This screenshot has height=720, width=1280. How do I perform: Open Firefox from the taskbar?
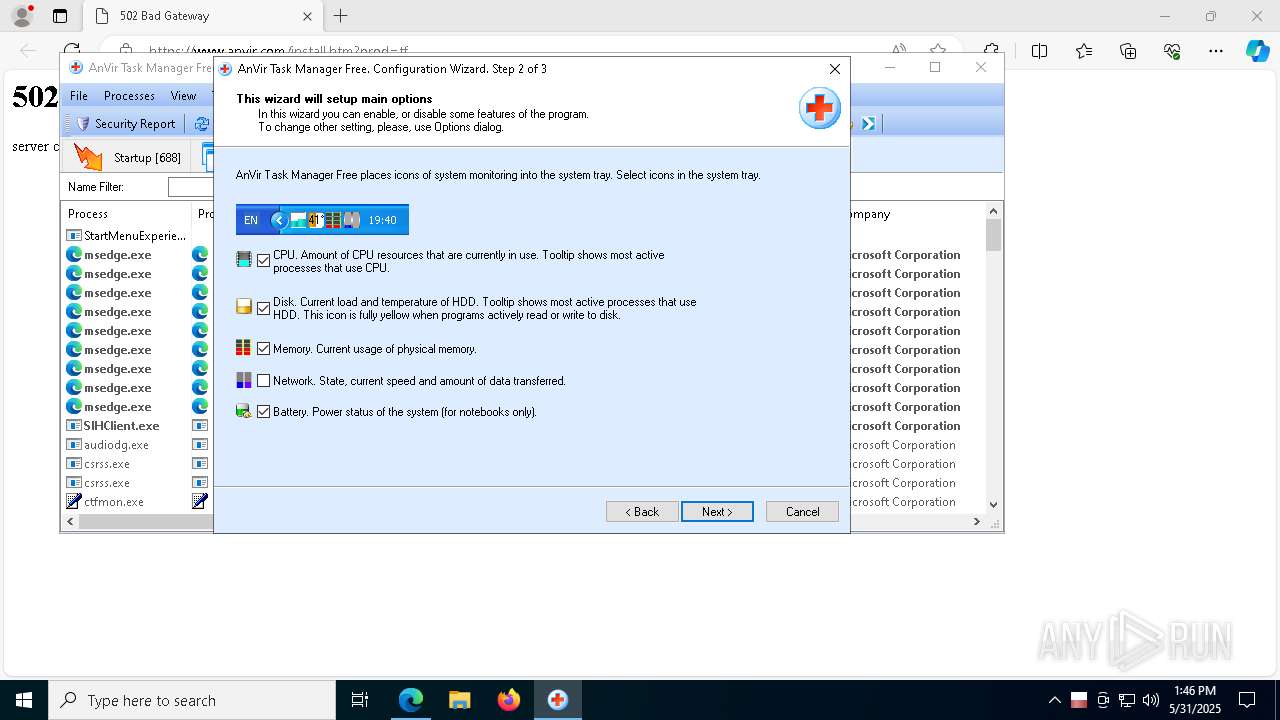coord(509,700)
